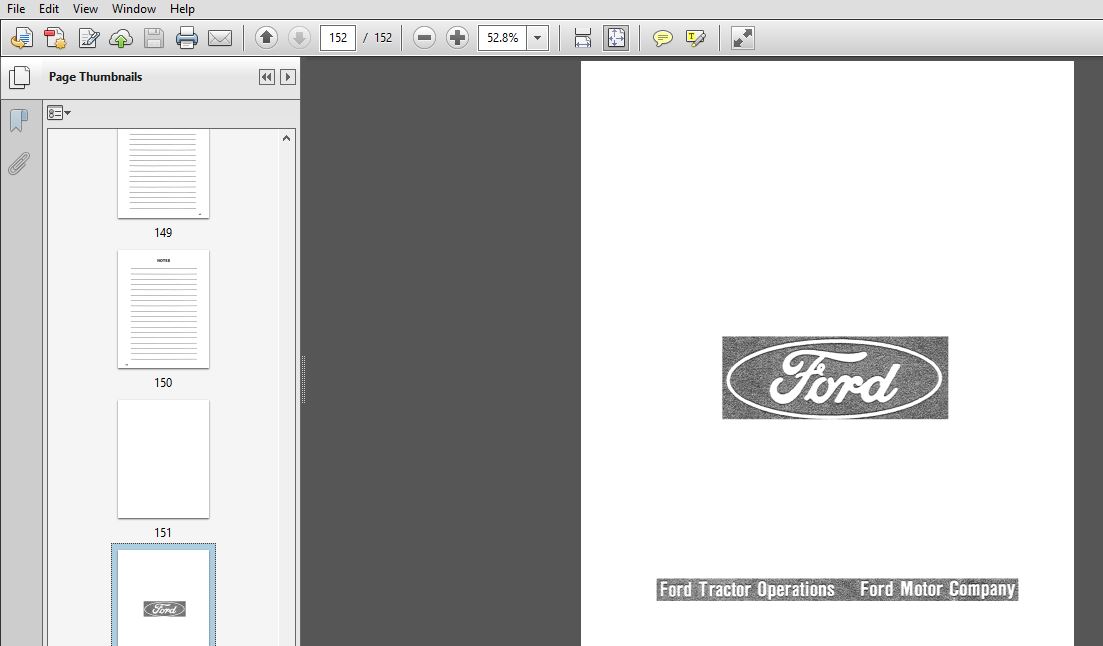Open the View menu
The height and width of the screenshot is (646, 1103).
tap(85, 9)
